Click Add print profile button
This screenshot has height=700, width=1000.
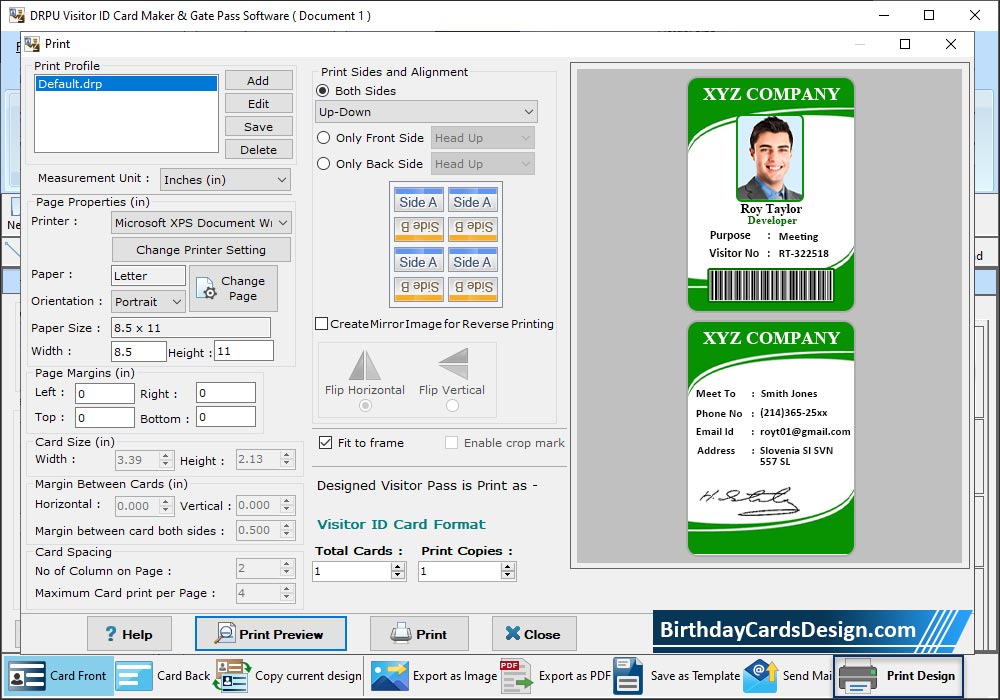tap(258, 80)
